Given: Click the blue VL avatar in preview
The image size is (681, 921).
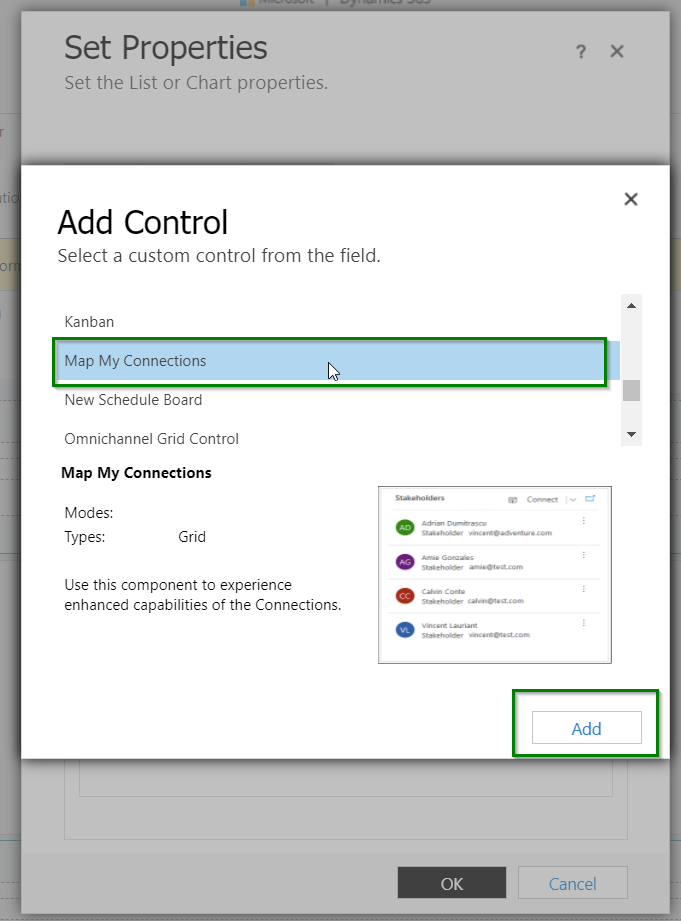Looking at the screenshot, I should [405, 630].
